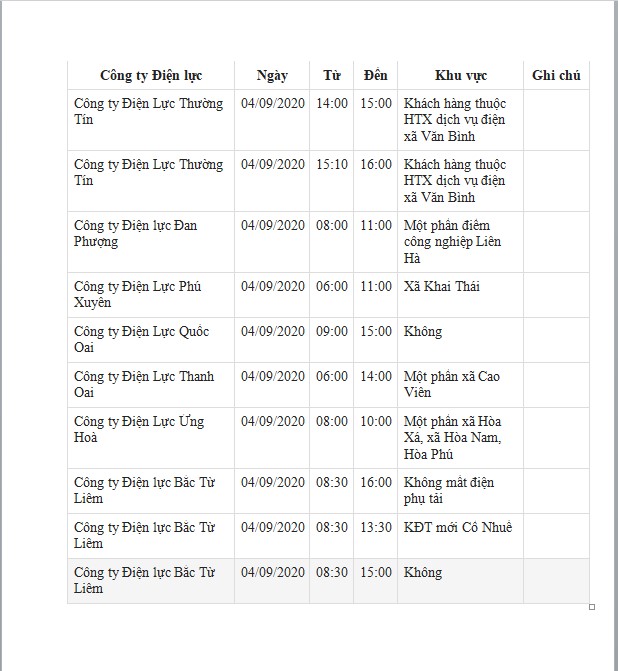The width and height of the screenshot is (618, 671).
Task: Click the "Từ" column header
Action: [x=331, y=76]
